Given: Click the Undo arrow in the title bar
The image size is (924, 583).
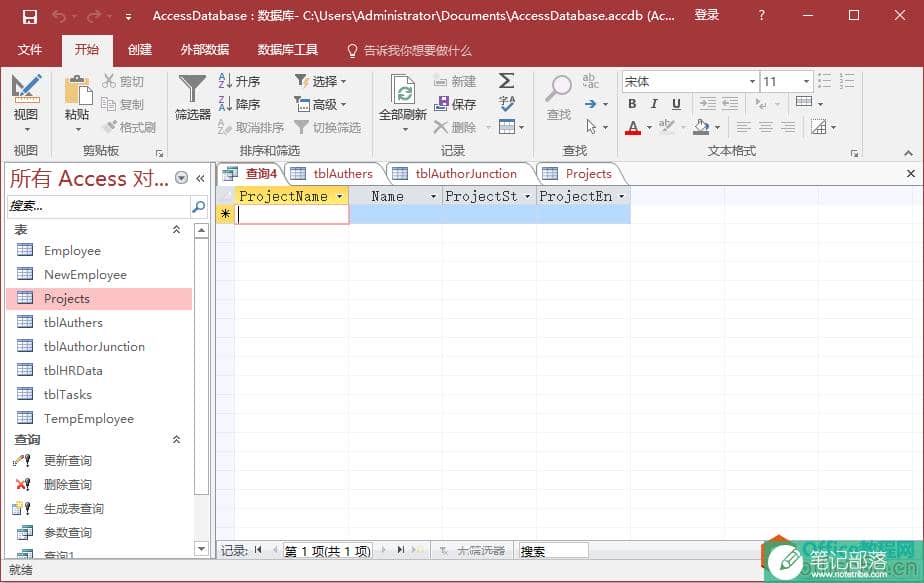Looking at the screenshot, I should [x=59, y=17].
